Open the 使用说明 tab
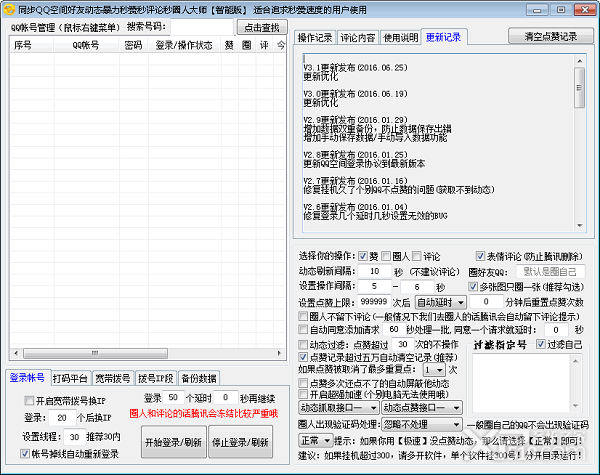This screenshot has width=600, height=475. click(401, 38)
